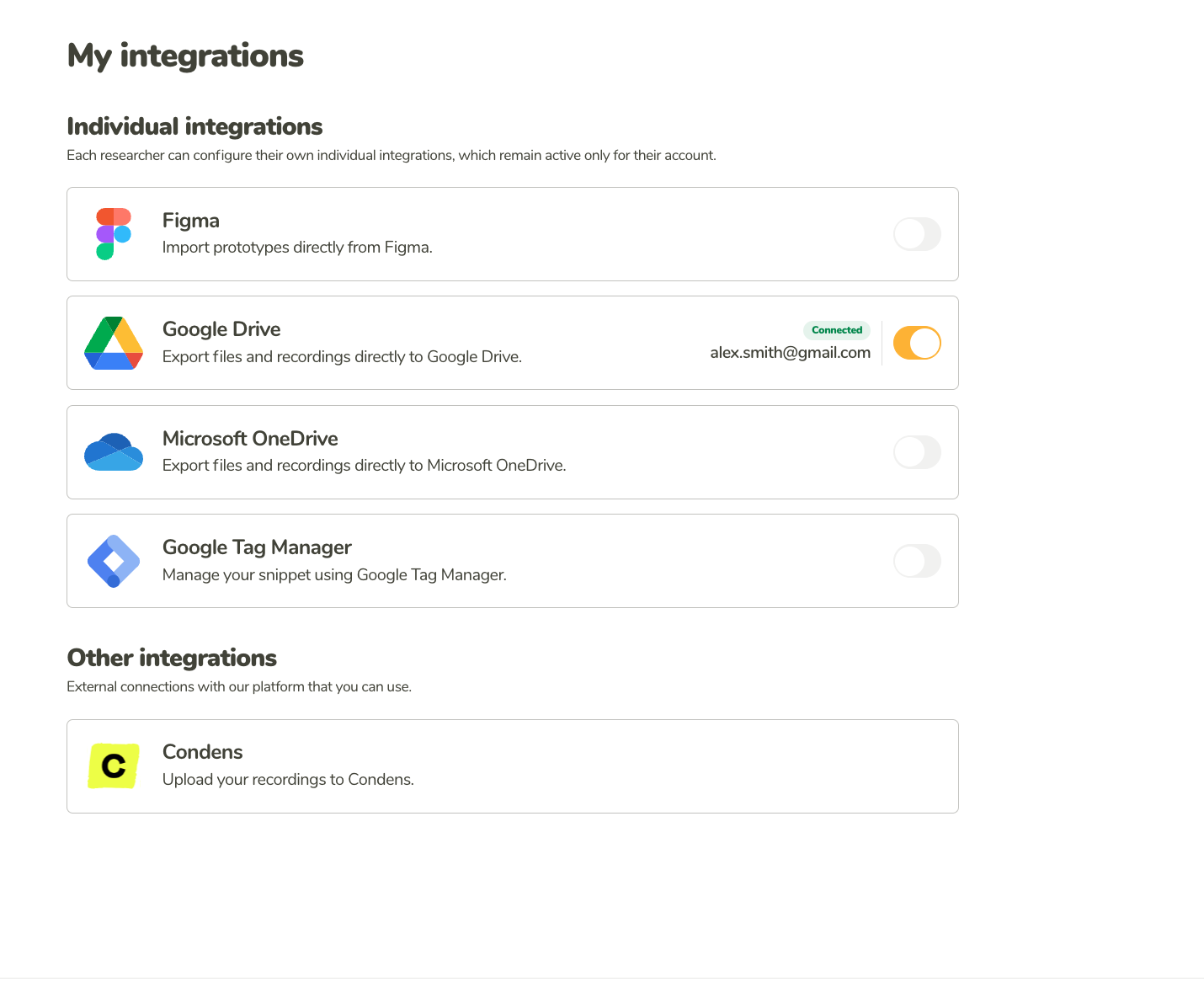Switch on the Google Tag Manager toggle

pyautogui.click(x=917, y=561)
